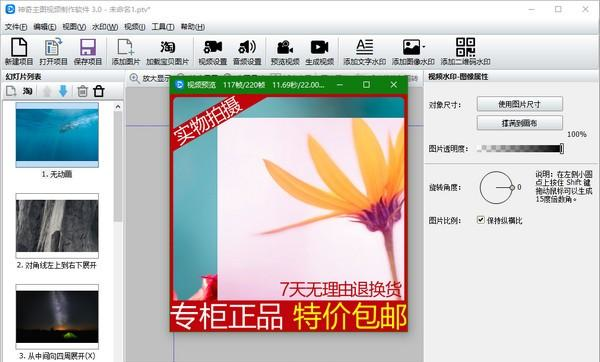Click 预览视频 preview video icon

(x=285, y=51)
